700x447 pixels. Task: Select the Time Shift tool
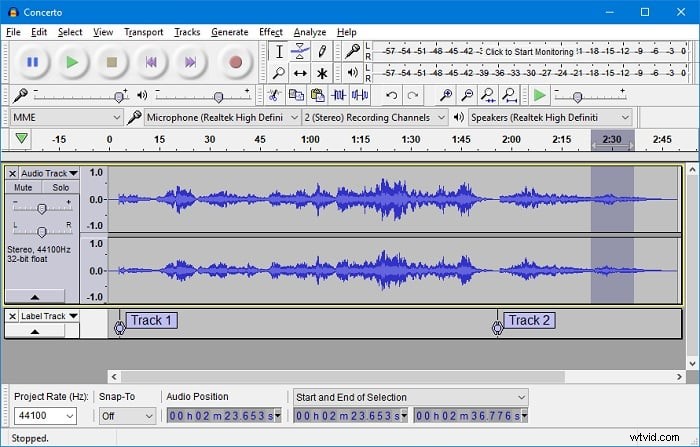300,73
